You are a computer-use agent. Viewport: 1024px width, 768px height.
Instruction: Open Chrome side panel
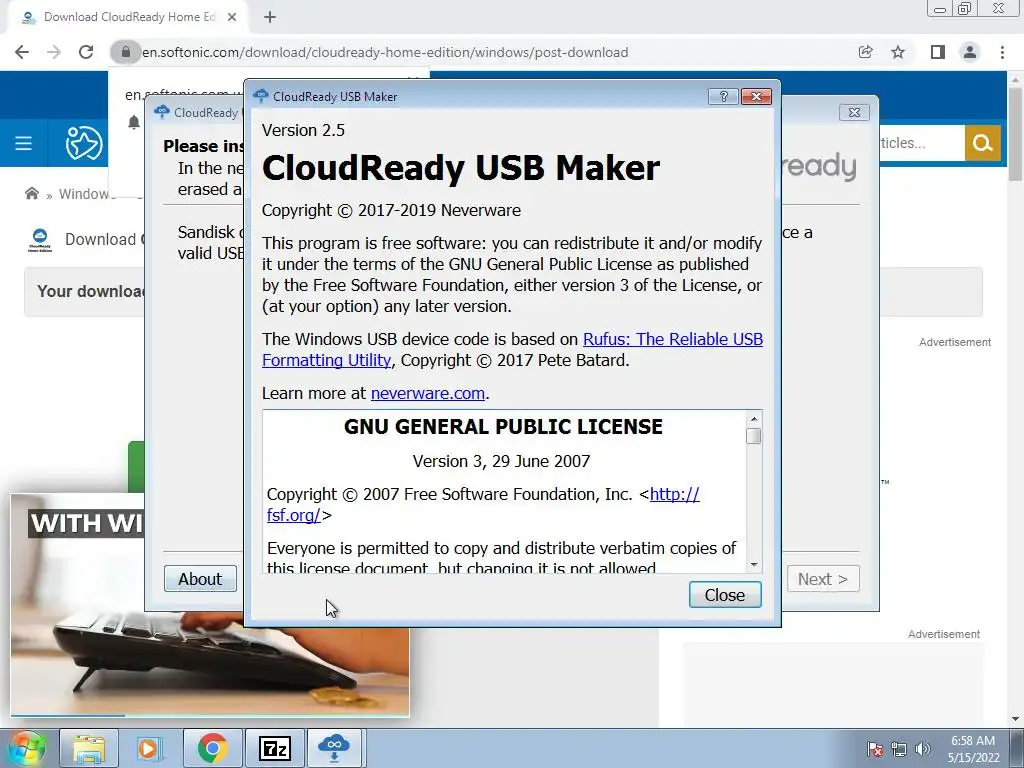938,52
